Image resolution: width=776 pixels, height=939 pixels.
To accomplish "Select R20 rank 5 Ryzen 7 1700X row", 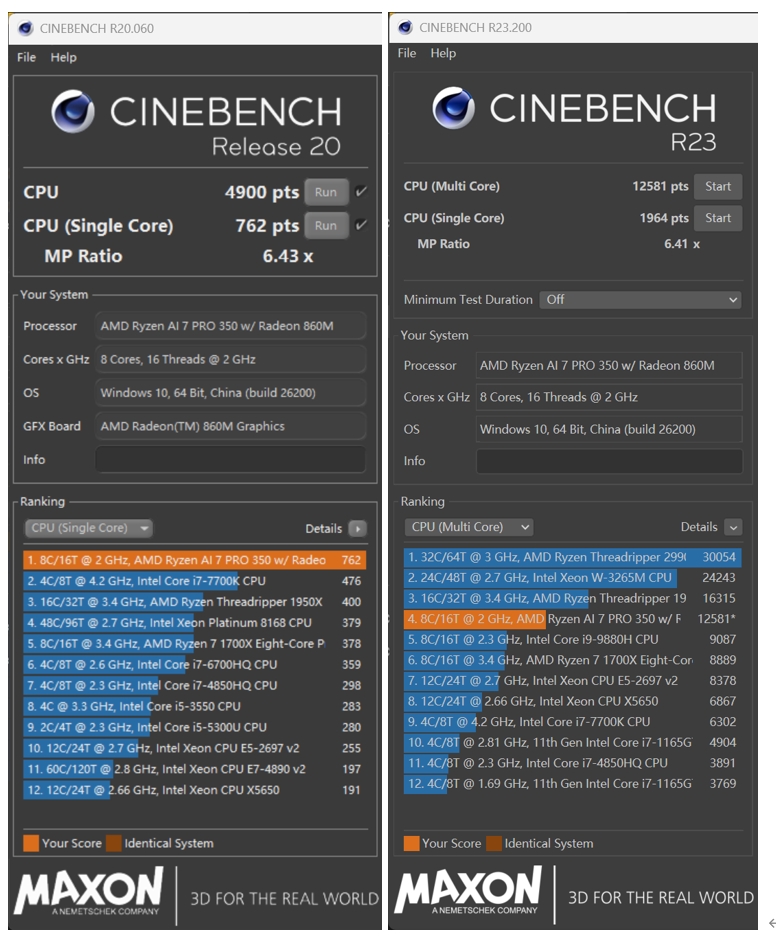I will (x=195, y=644).
